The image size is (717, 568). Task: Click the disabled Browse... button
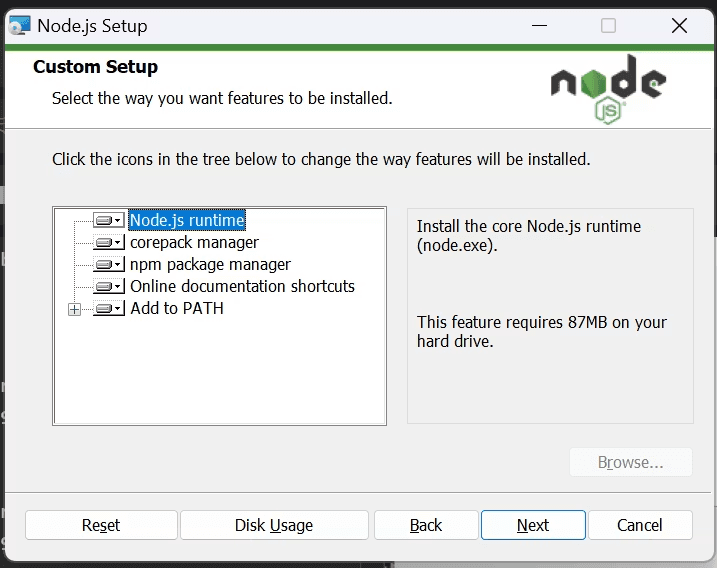631,462
